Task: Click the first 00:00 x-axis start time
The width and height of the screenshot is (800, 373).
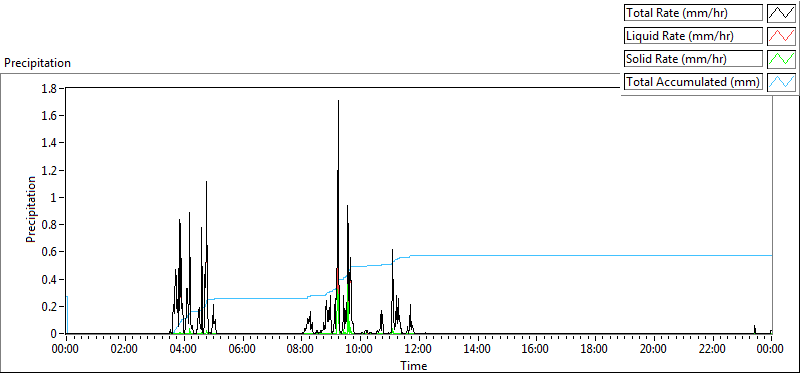Action: [66, 349]
